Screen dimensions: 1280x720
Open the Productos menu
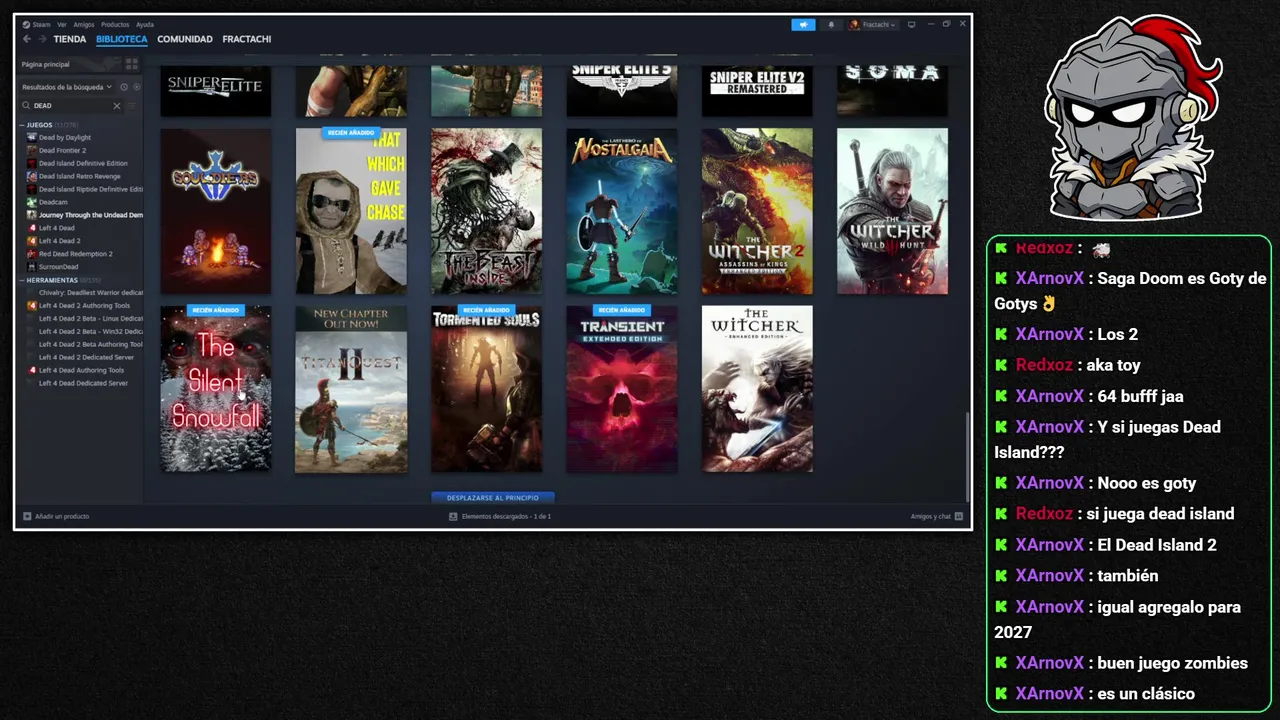115,24
